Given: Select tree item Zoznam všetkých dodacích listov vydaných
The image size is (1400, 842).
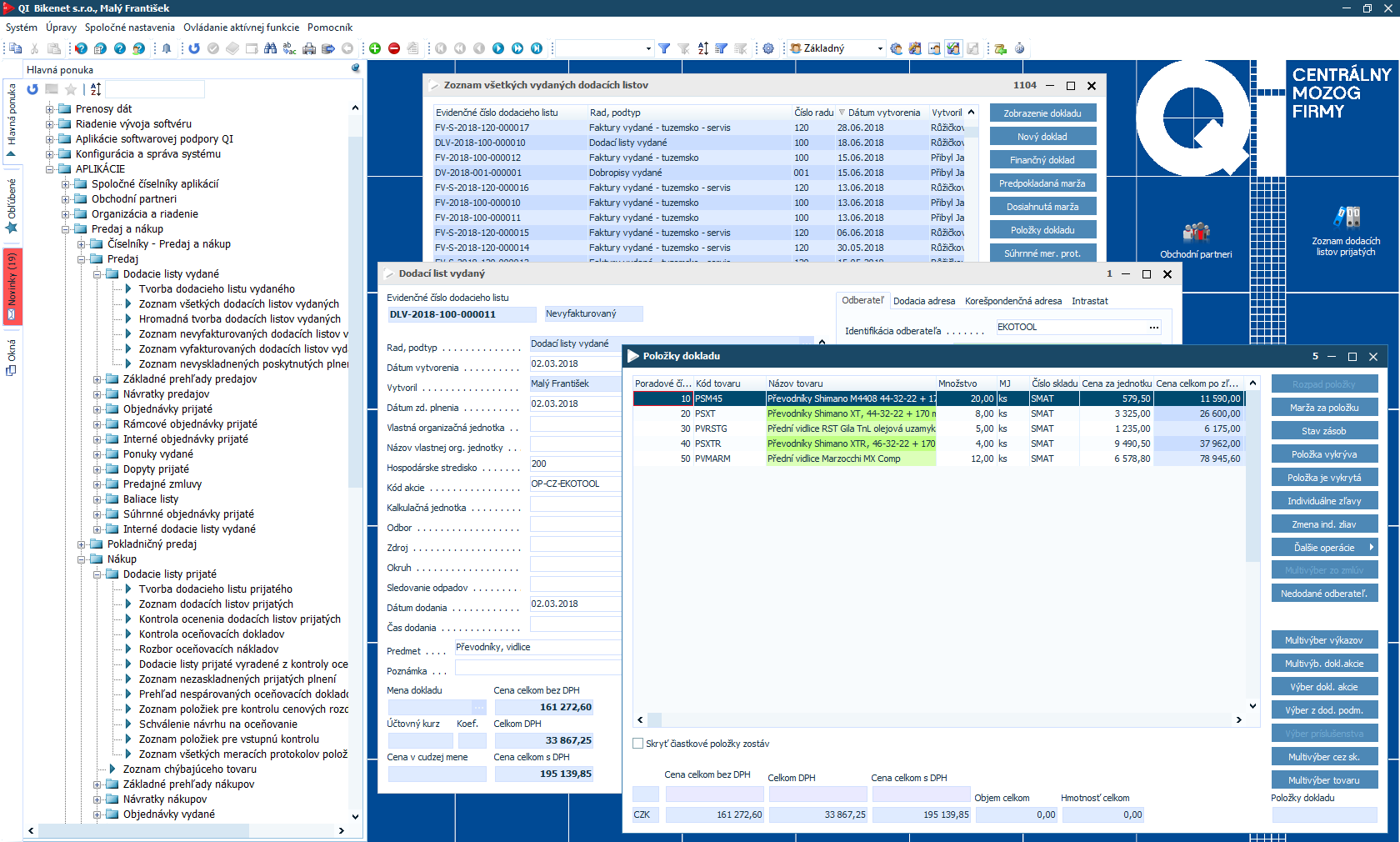Looking at the screenshot, I should coord(238,304).
